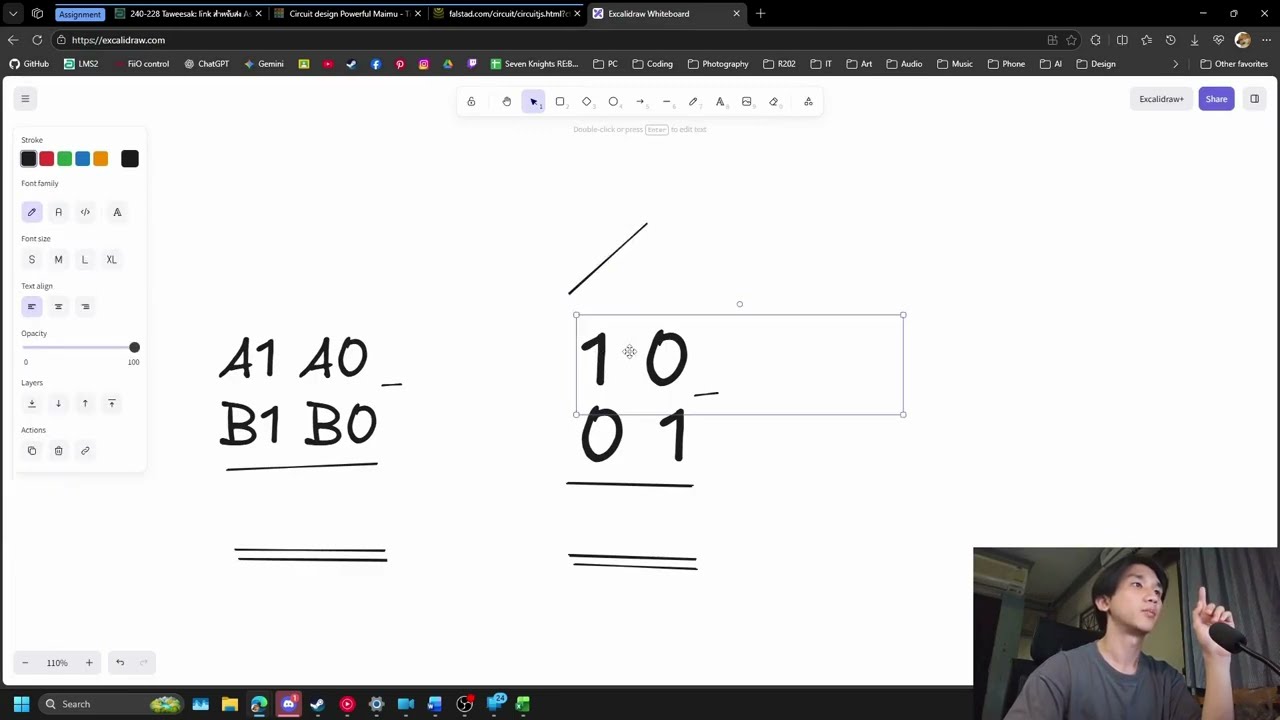This screenshot has width=1280, height=720.
Task: Bring selected element forward one layer
Action: tap(85, 403)
